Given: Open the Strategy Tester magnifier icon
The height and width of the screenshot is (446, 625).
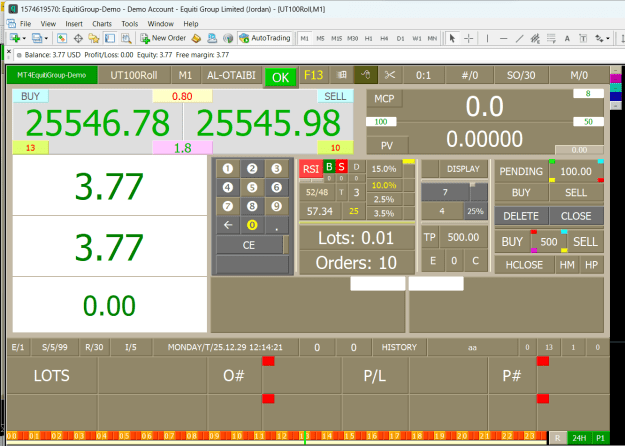Looking at the screenshot, I should tap(126, 38).
